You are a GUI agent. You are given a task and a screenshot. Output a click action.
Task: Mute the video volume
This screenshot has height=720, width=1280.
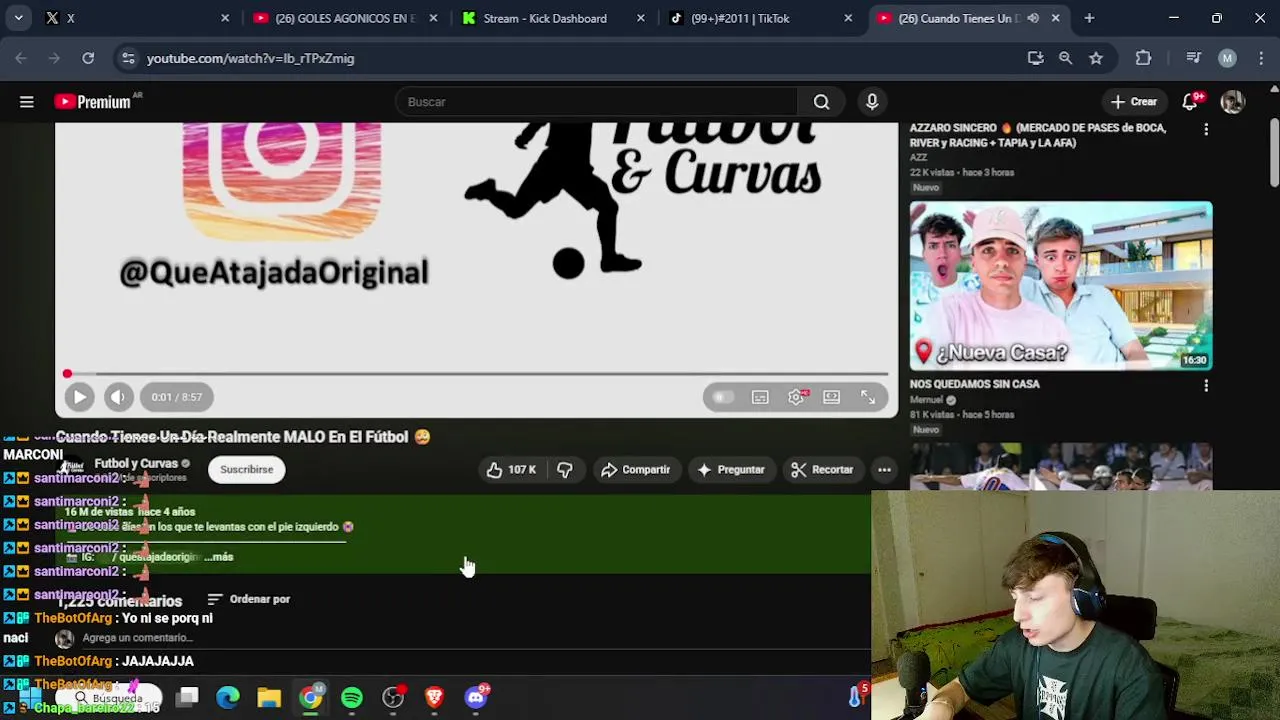click(118, 397)
